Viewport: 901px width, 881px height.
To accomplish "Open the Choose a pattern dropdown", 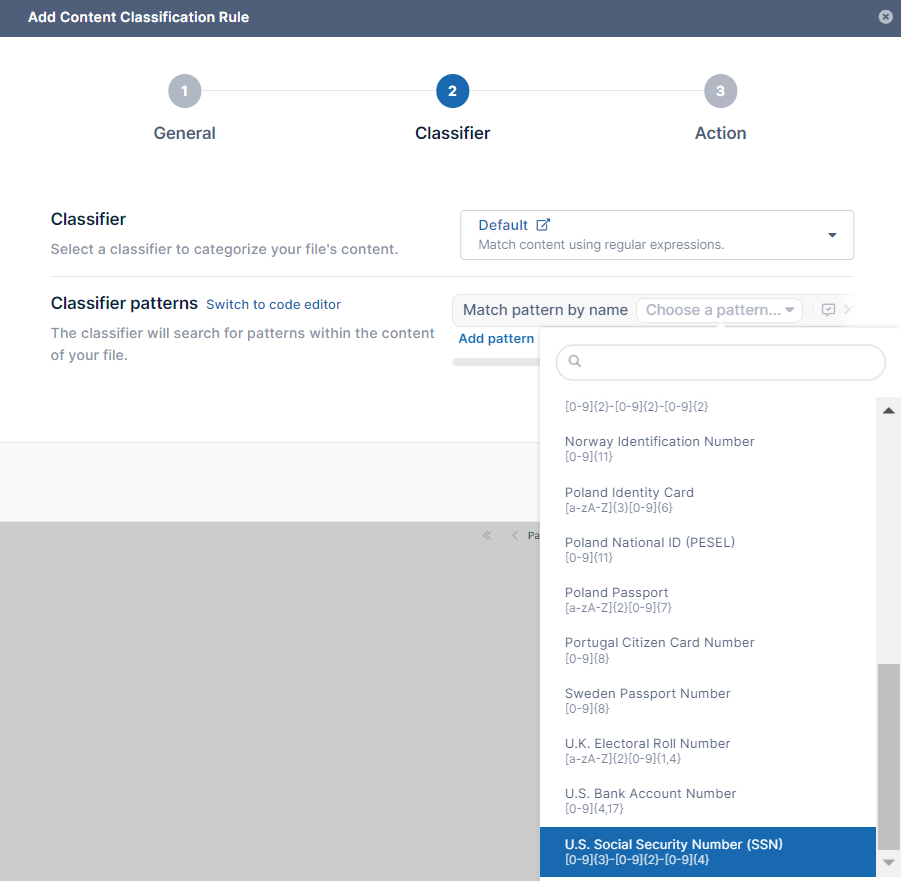I will click(x=719, y=310).
